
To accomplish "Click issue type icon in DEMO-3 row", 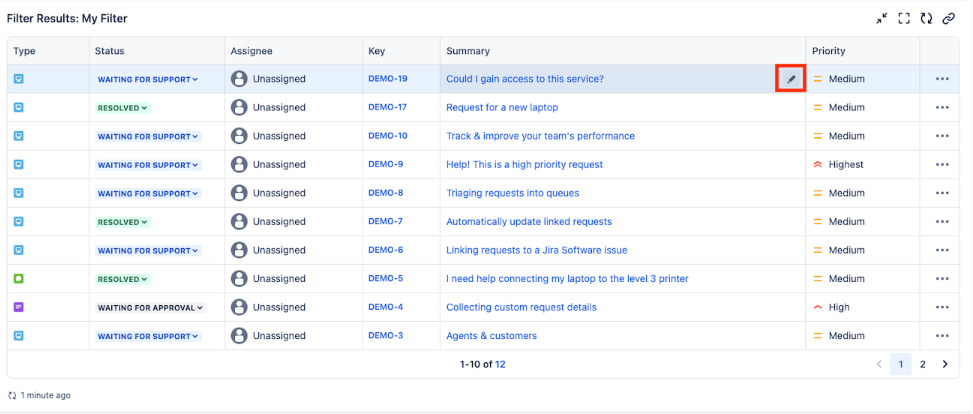I will pyautogui.click(x=19, y=336).
